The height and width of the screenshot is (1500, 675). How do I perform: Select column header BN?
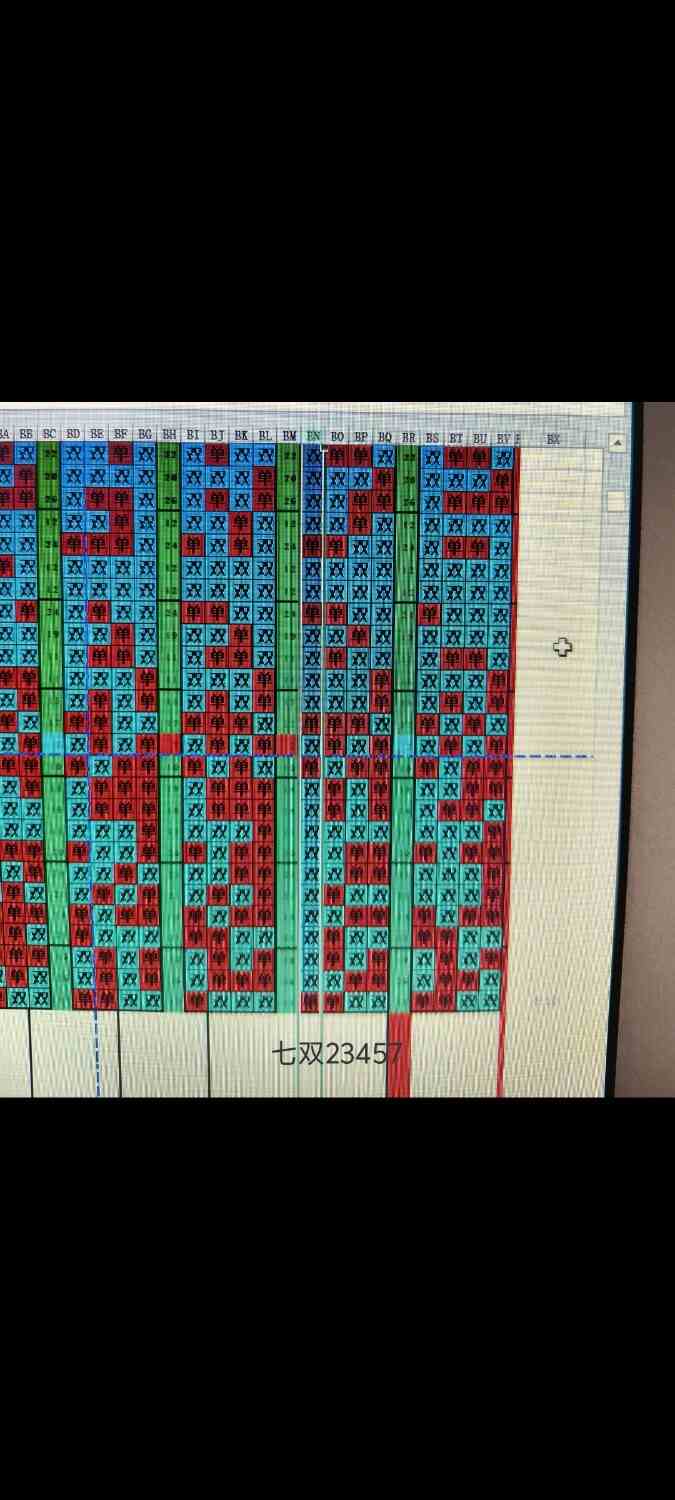point(313,436)
